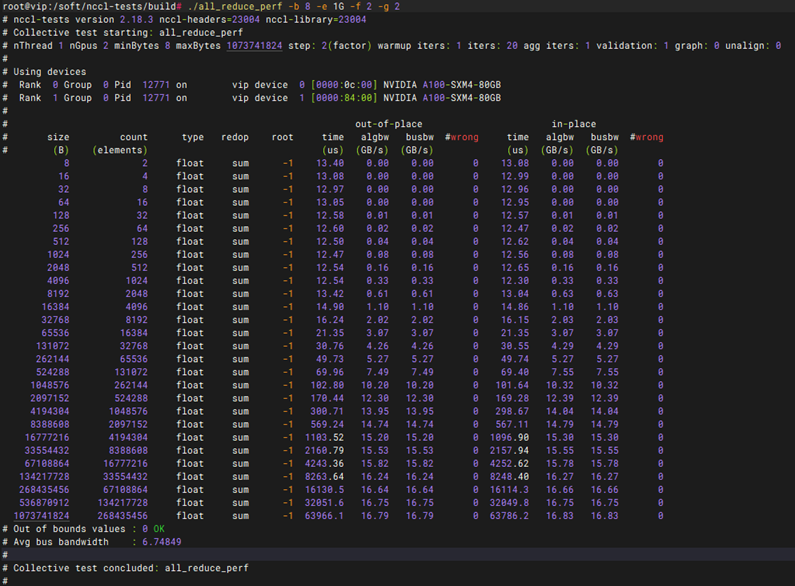Click the out-of-place time 102.80

click(327, 385)
